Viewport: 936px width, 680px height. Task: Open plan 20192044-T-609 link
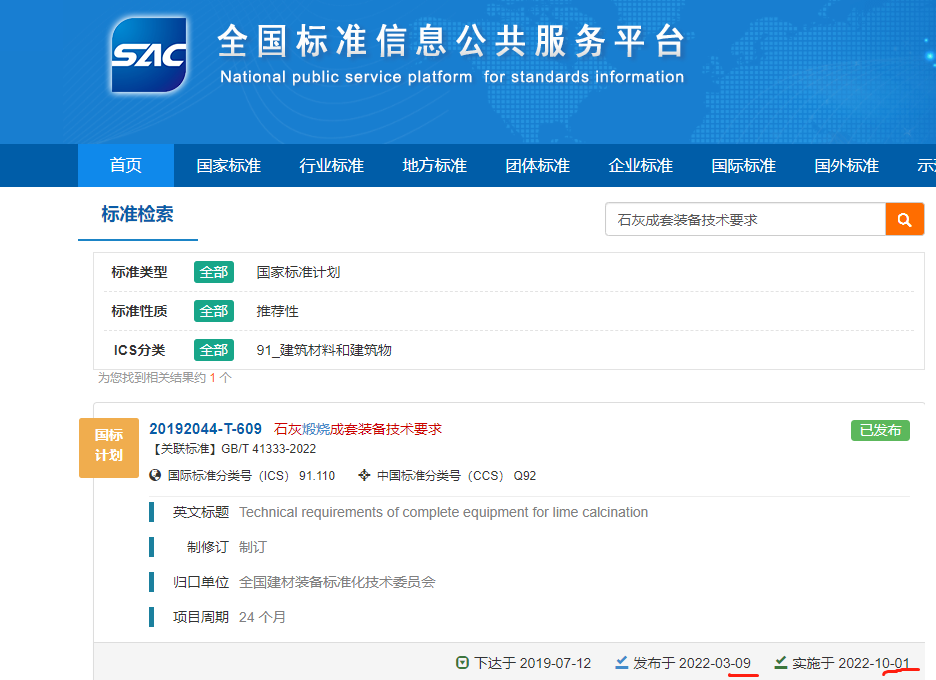point(205,429)
